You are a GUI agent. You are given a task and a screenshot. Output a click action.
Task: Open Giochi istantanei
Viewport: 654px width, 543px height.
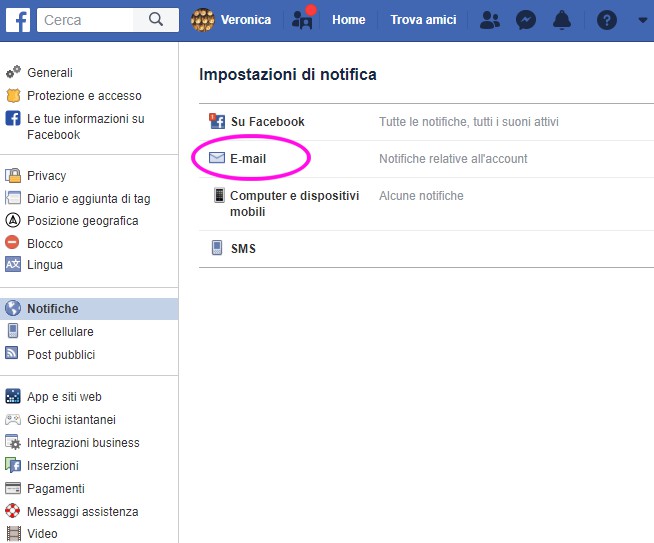72,420
